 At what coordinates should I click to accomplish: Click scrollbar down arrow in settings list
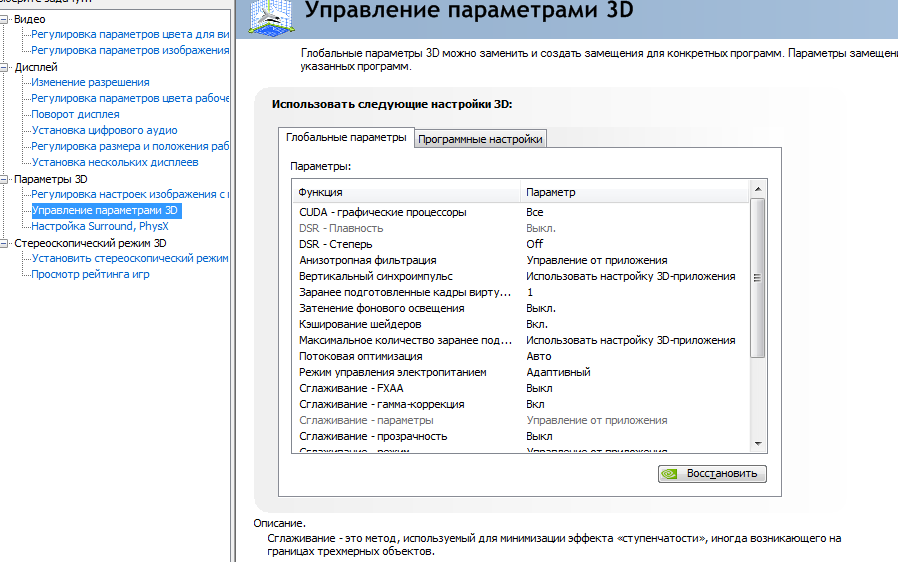(758, 444)
